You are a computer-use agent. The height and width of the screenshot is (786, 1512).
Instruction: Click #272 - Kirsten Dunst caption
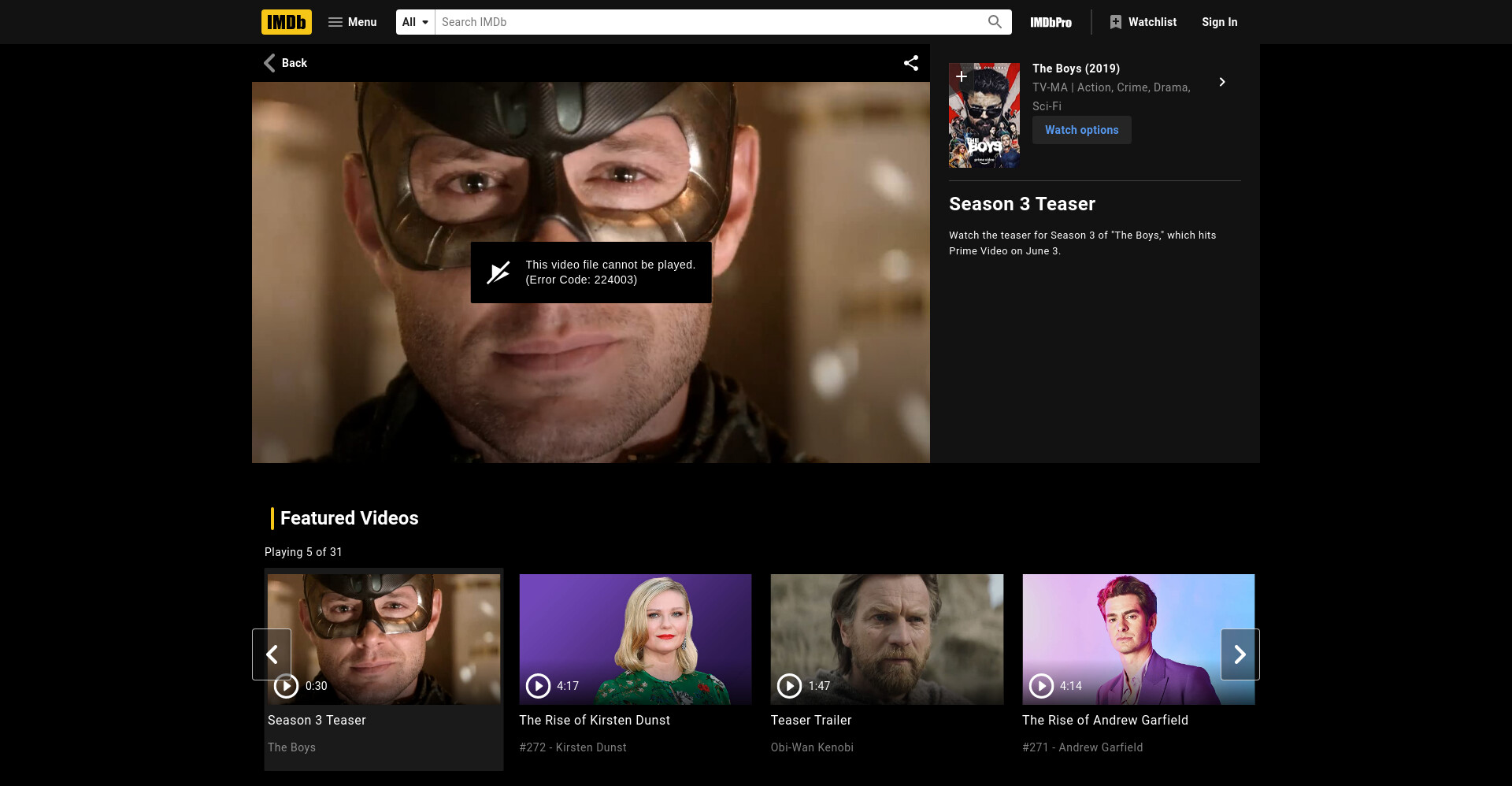573,747
